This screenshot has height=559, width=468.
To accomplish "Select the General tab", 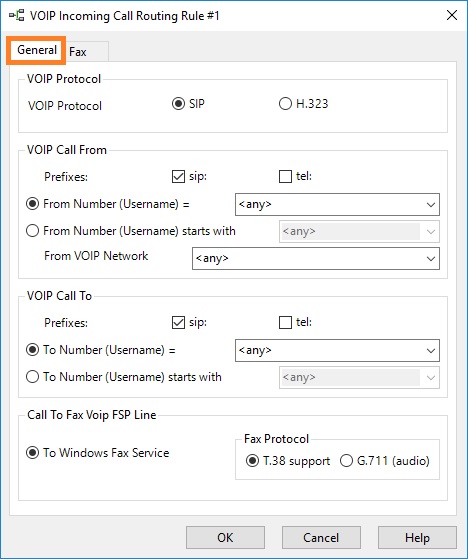I will click(x=36, y=50).
